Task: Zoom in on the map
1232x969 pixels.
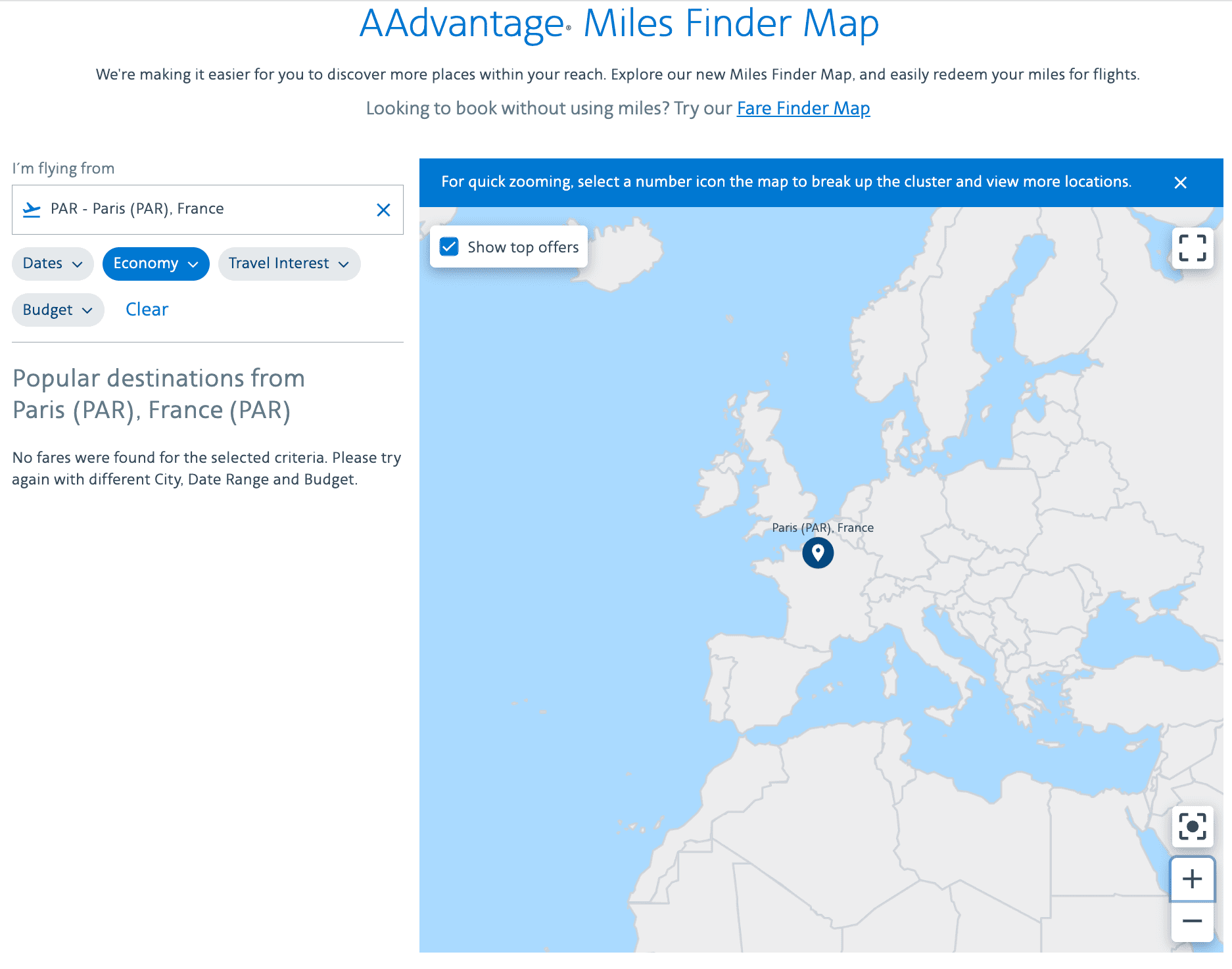Action: point(1193,879)
